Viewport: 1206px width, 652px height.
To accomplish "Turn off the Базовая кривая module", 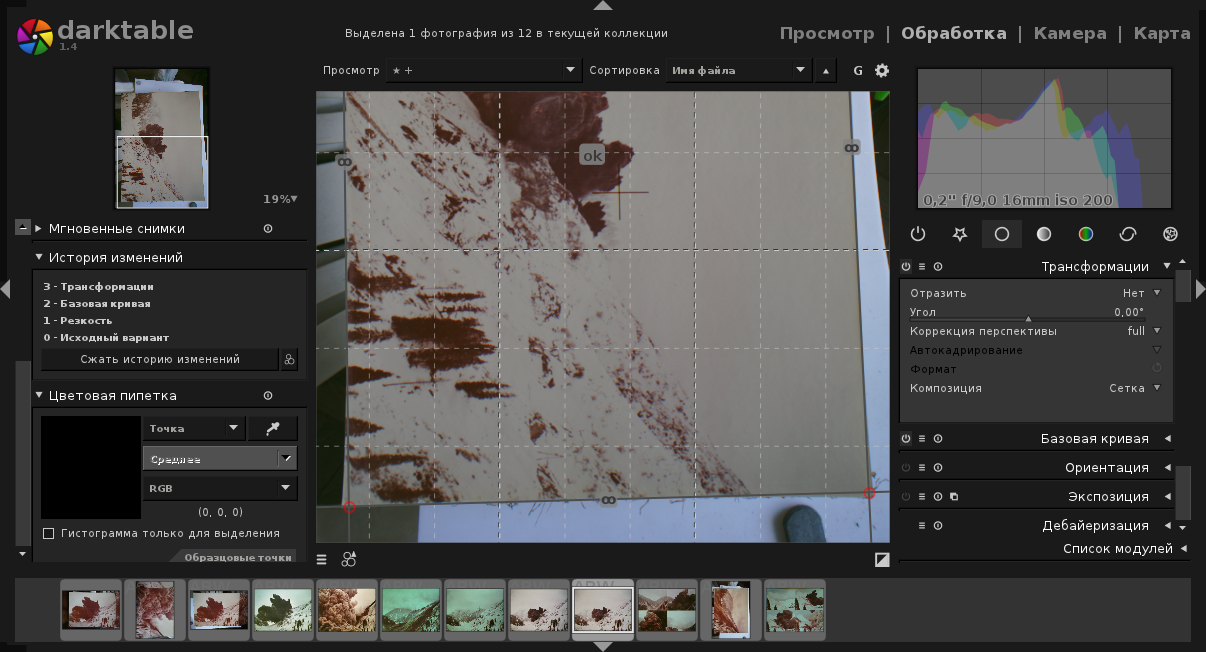I will [x=906, y=438].
